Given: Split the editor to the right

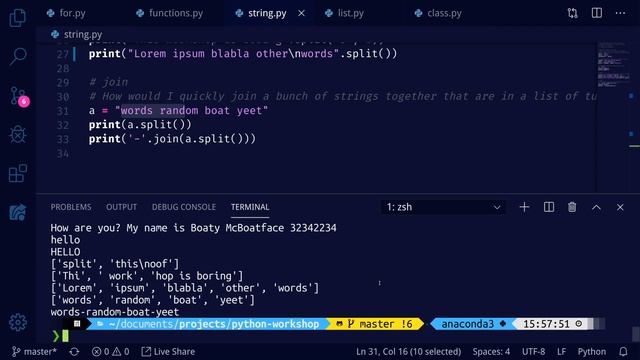Looking at the screenshot, I should coord(597,13).
